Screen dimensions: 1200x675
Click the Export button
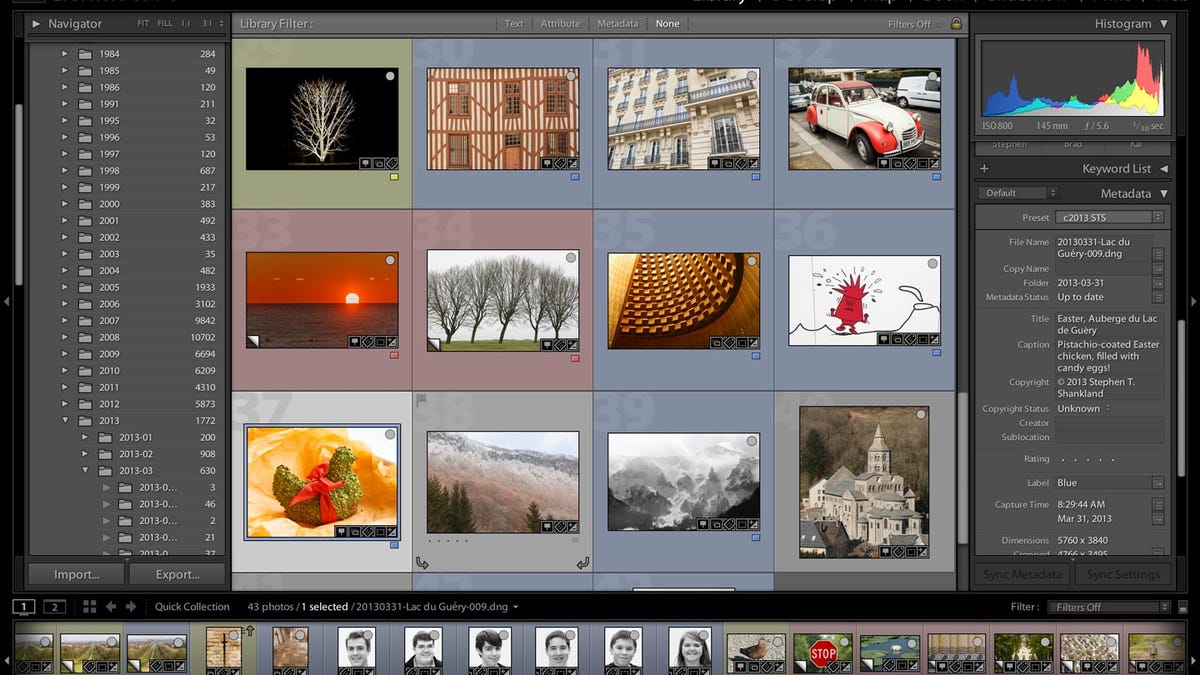(178, 574)
